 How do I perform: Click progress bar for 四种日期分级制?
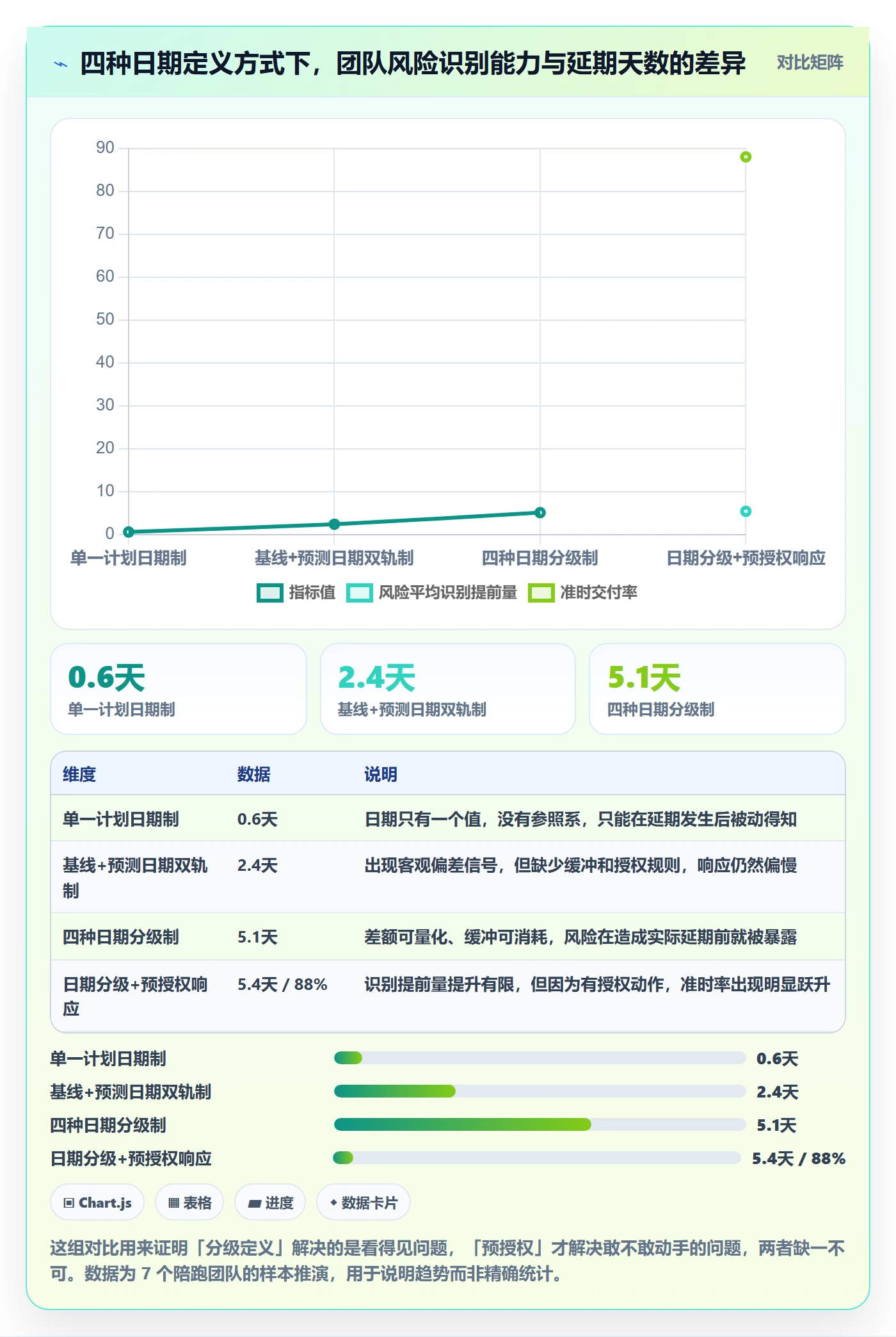click(x=540, y=1124)
